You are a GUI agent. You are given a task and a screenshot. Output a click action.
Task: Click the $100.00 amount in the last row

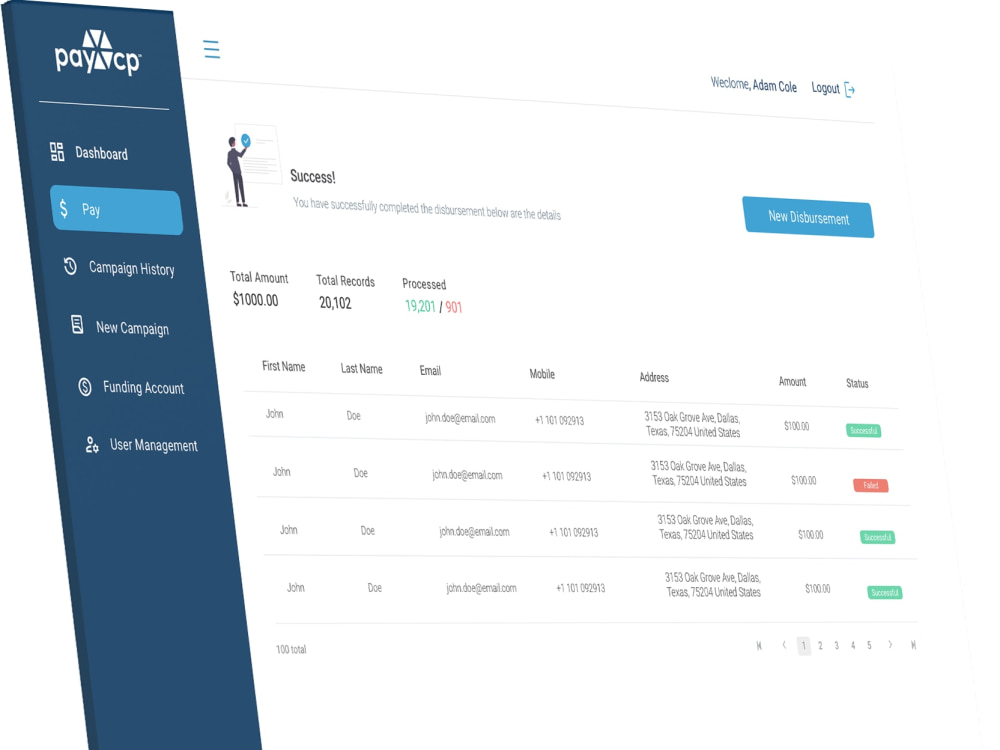(x=818, y=589)
